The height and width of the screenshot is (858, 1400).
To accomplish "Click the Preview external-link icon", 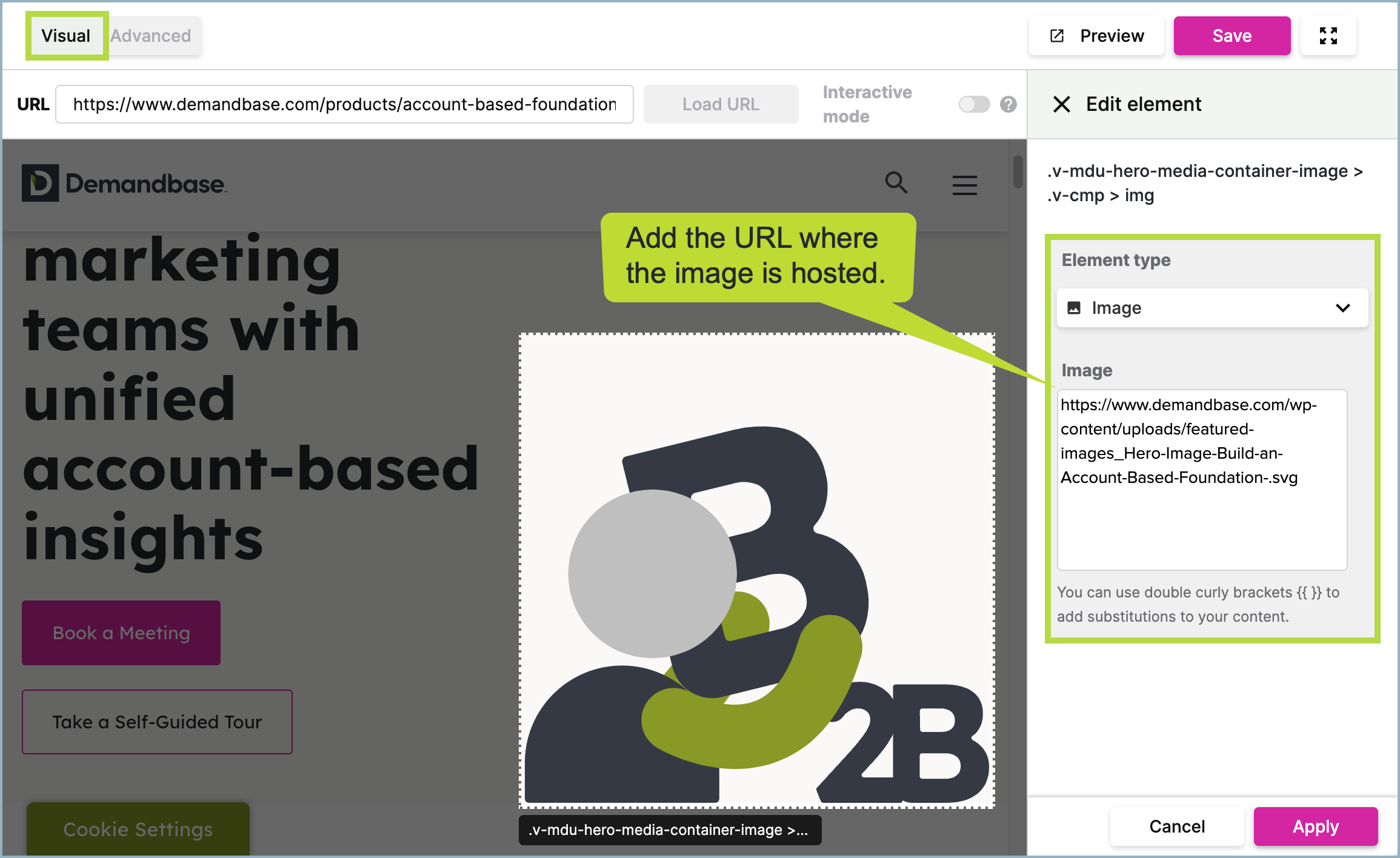I will 1057,36.
